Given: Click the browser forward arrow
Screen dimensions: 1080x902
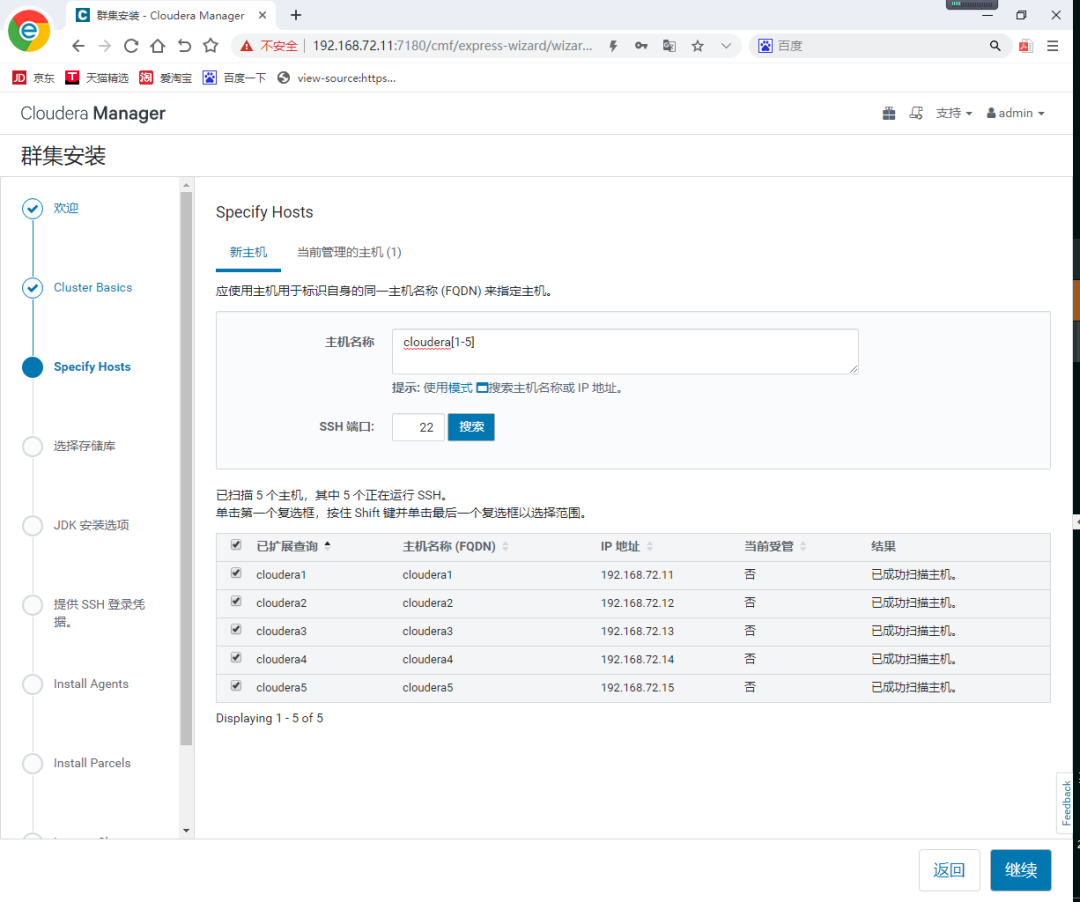Looking at the screenshot, I should 105,46.
